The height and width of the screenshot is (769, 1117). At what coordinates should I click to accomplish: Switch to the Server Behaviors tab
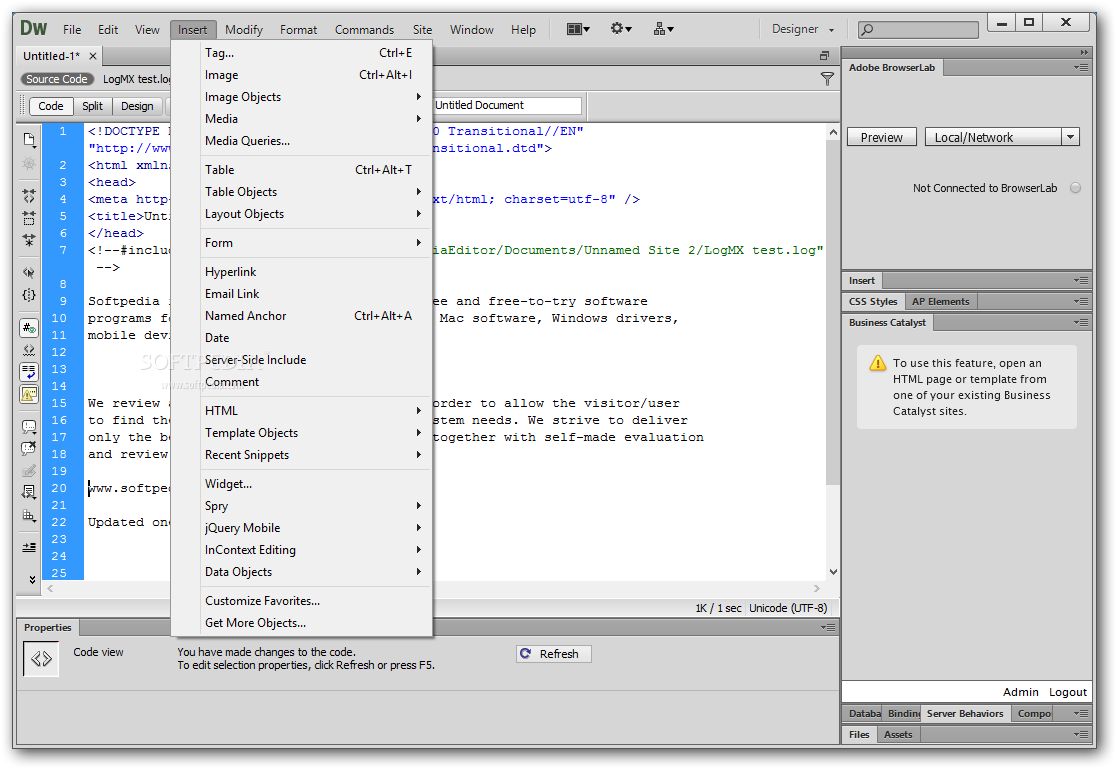[965, 713]
